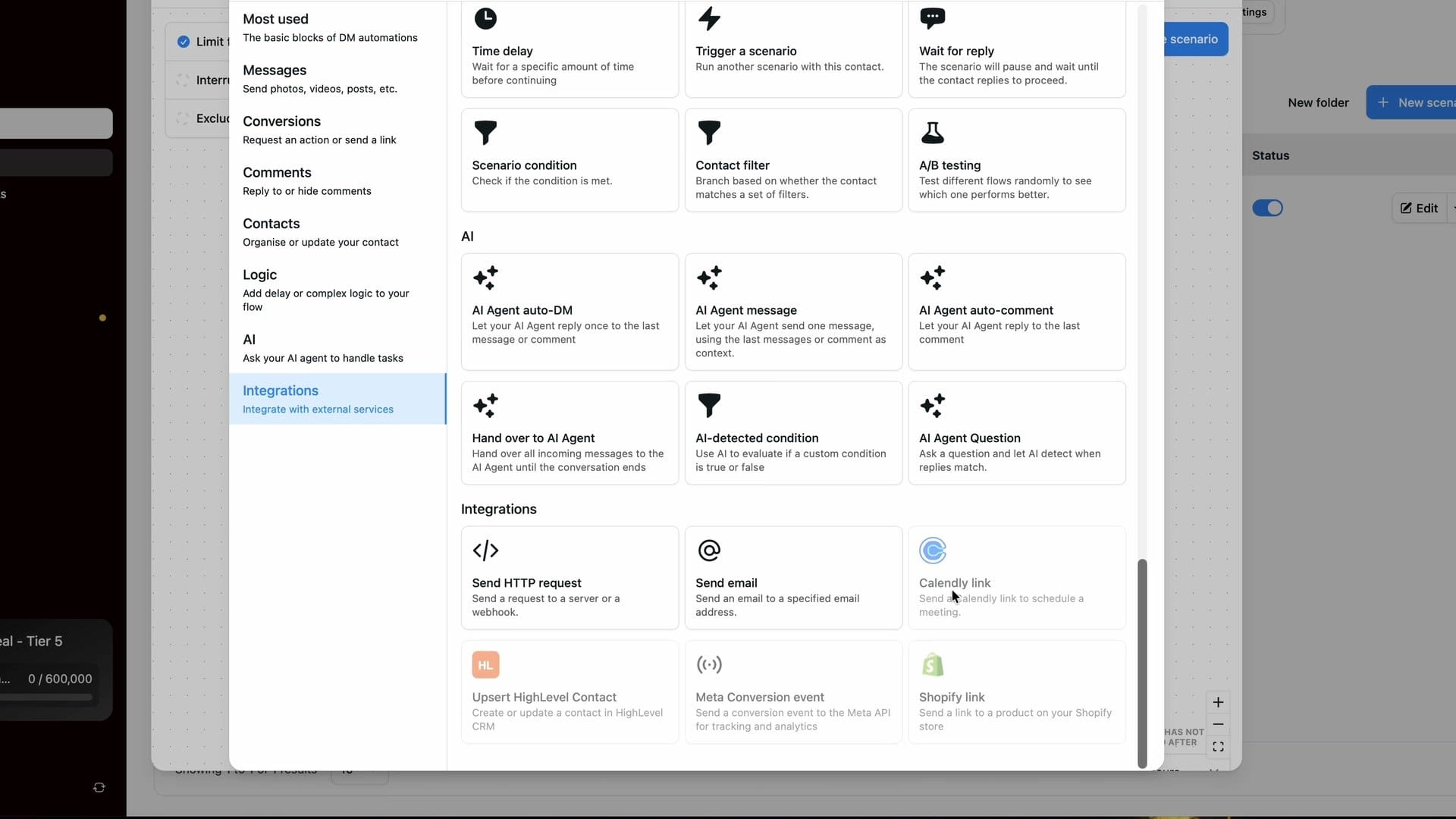Click the refresh icon in bottom-left sidebar
This screenshot has width=1456, height=819.
pos(99,788)
